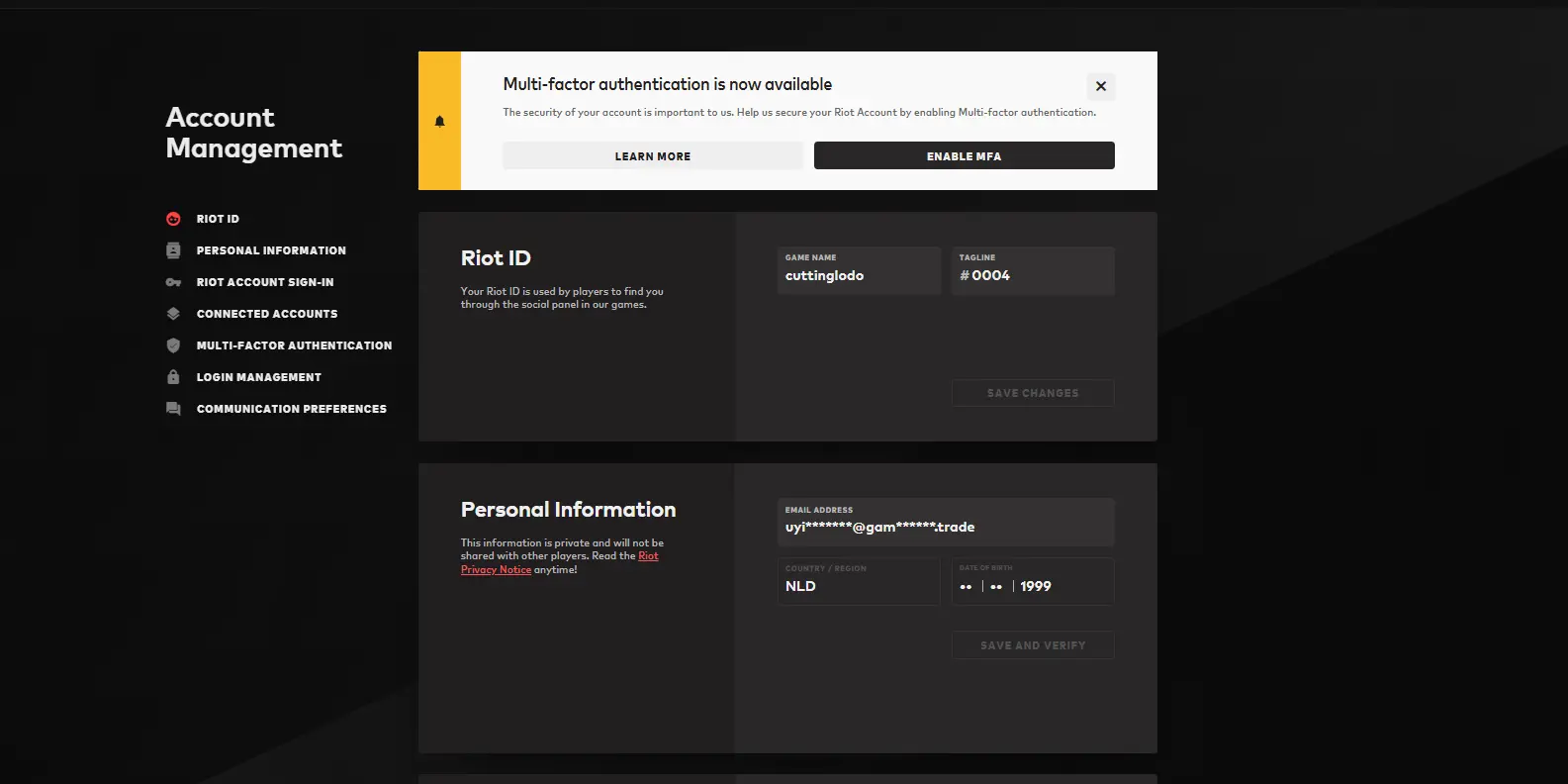
Task: Click the Date of Birth field
Action: click(1032, 586)
